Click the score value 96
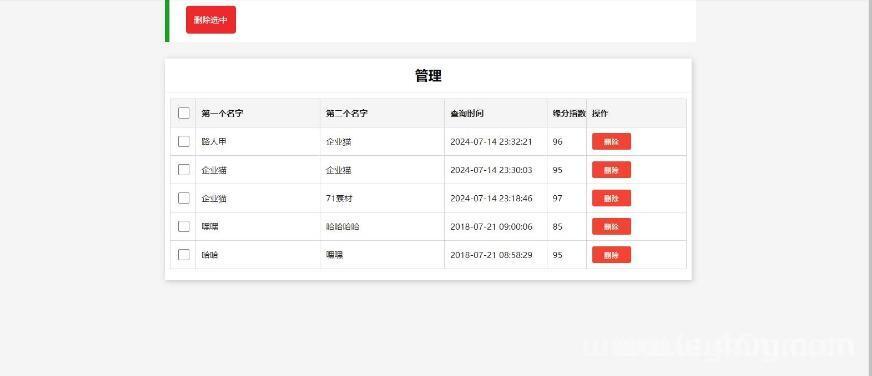 tap(557, 142)
